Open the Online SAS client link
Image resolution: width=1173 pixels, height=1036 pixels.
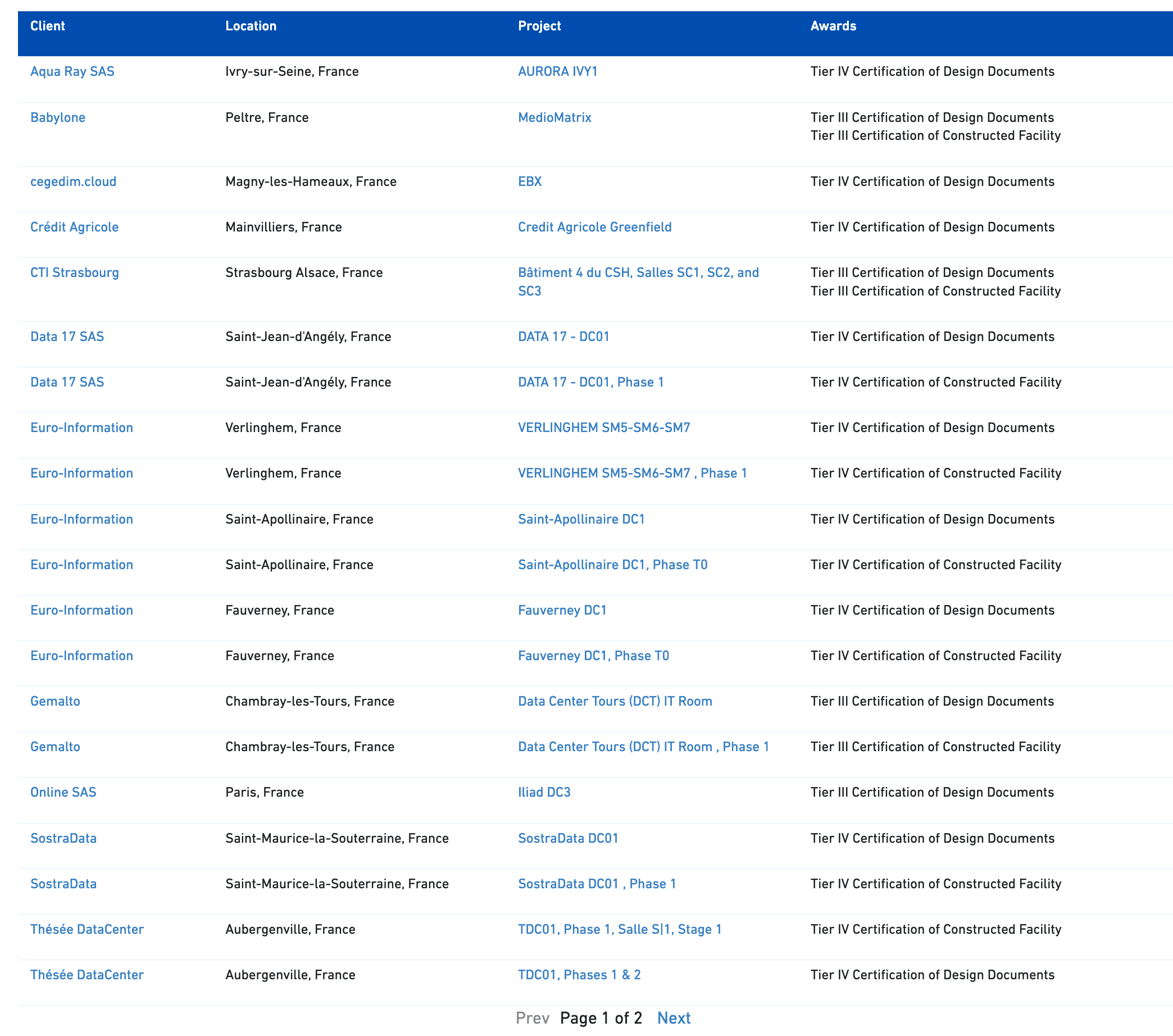[x=63, y=793]
